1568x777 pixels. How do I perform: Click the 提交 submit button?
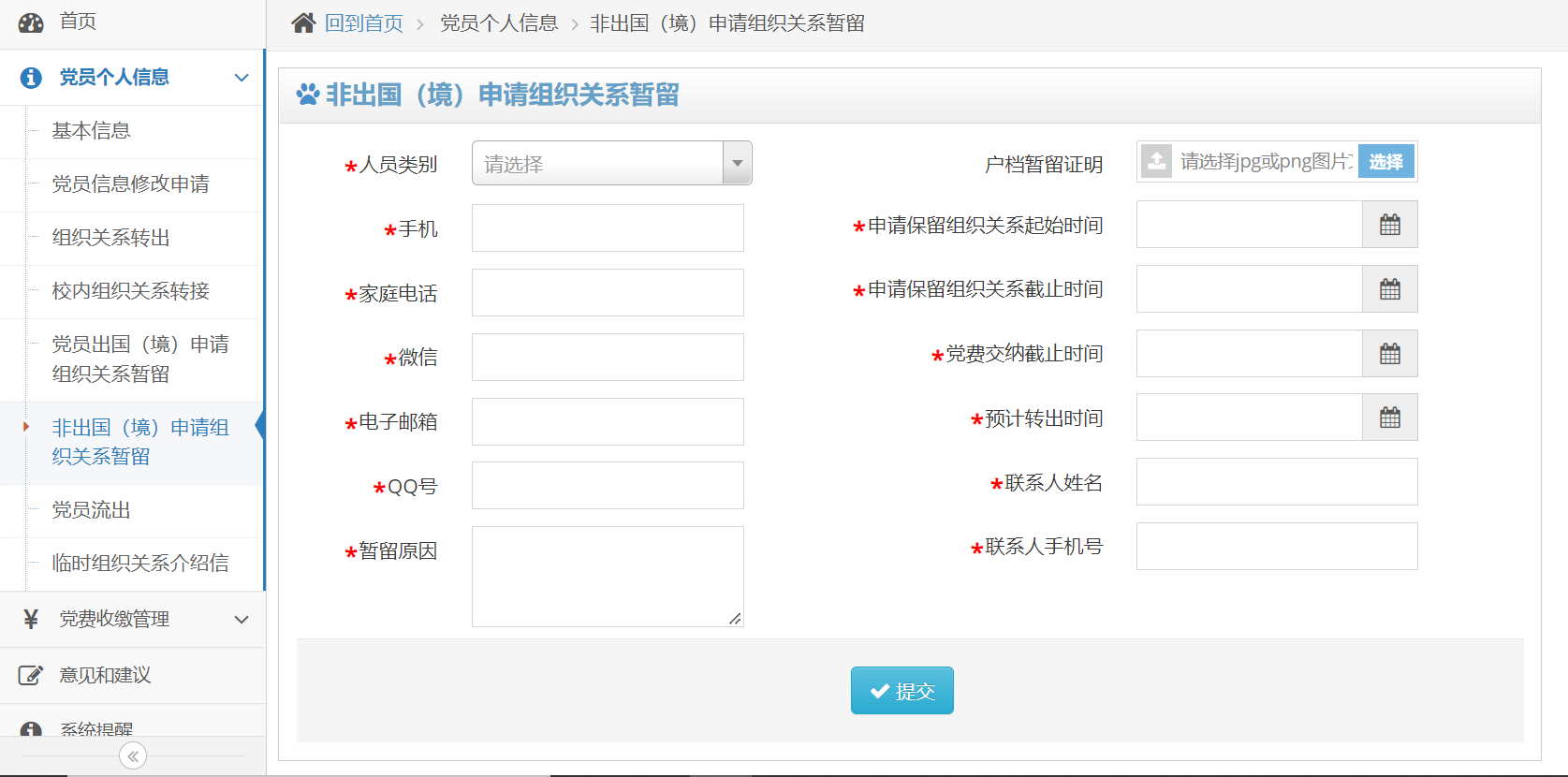pyautogui.click(x=901, y=691)
